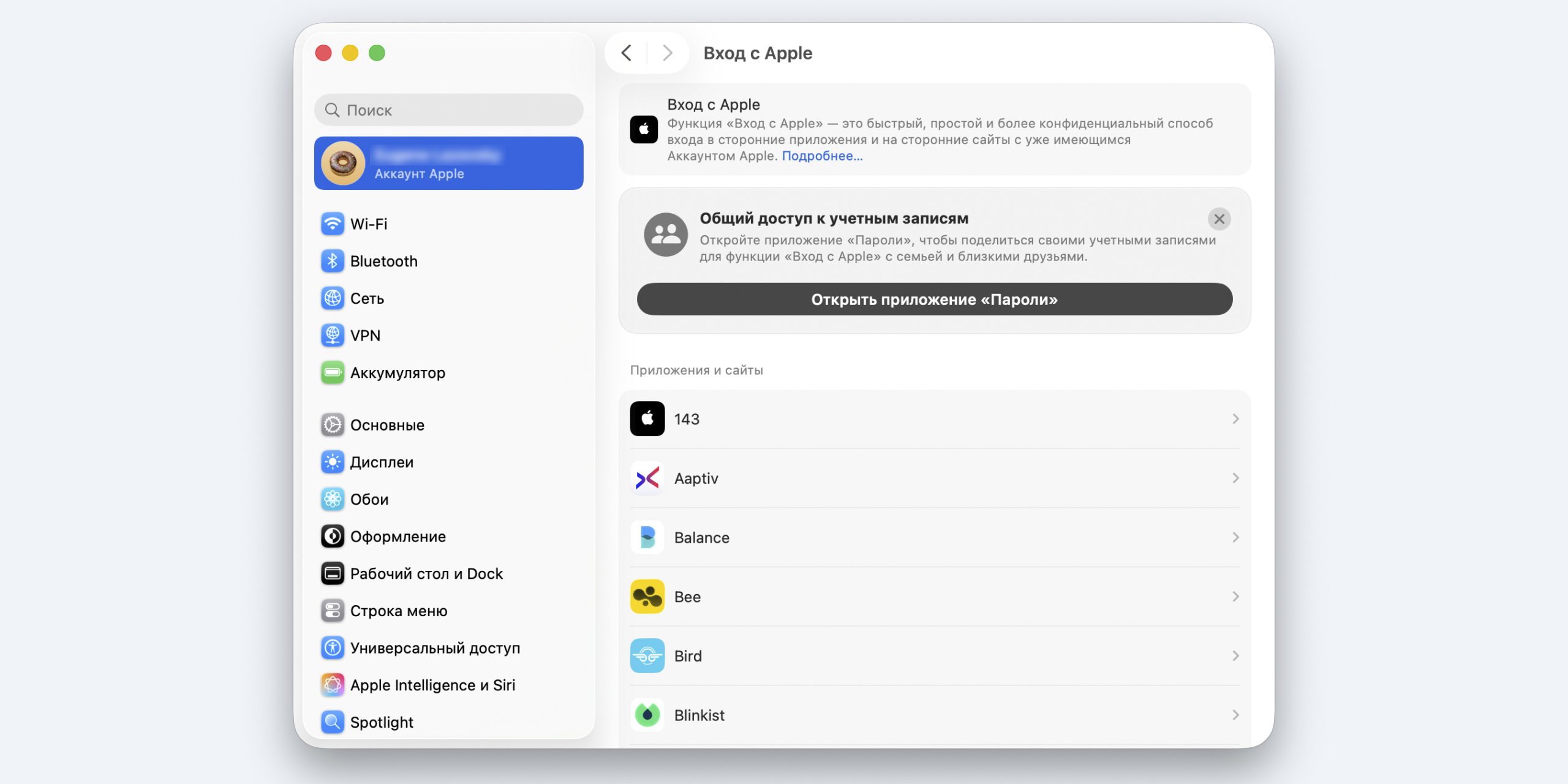The height and width of the screenshot is (784, 1568).
Task: Select Основные label in sidebar
Action: (x=387, y=425)
